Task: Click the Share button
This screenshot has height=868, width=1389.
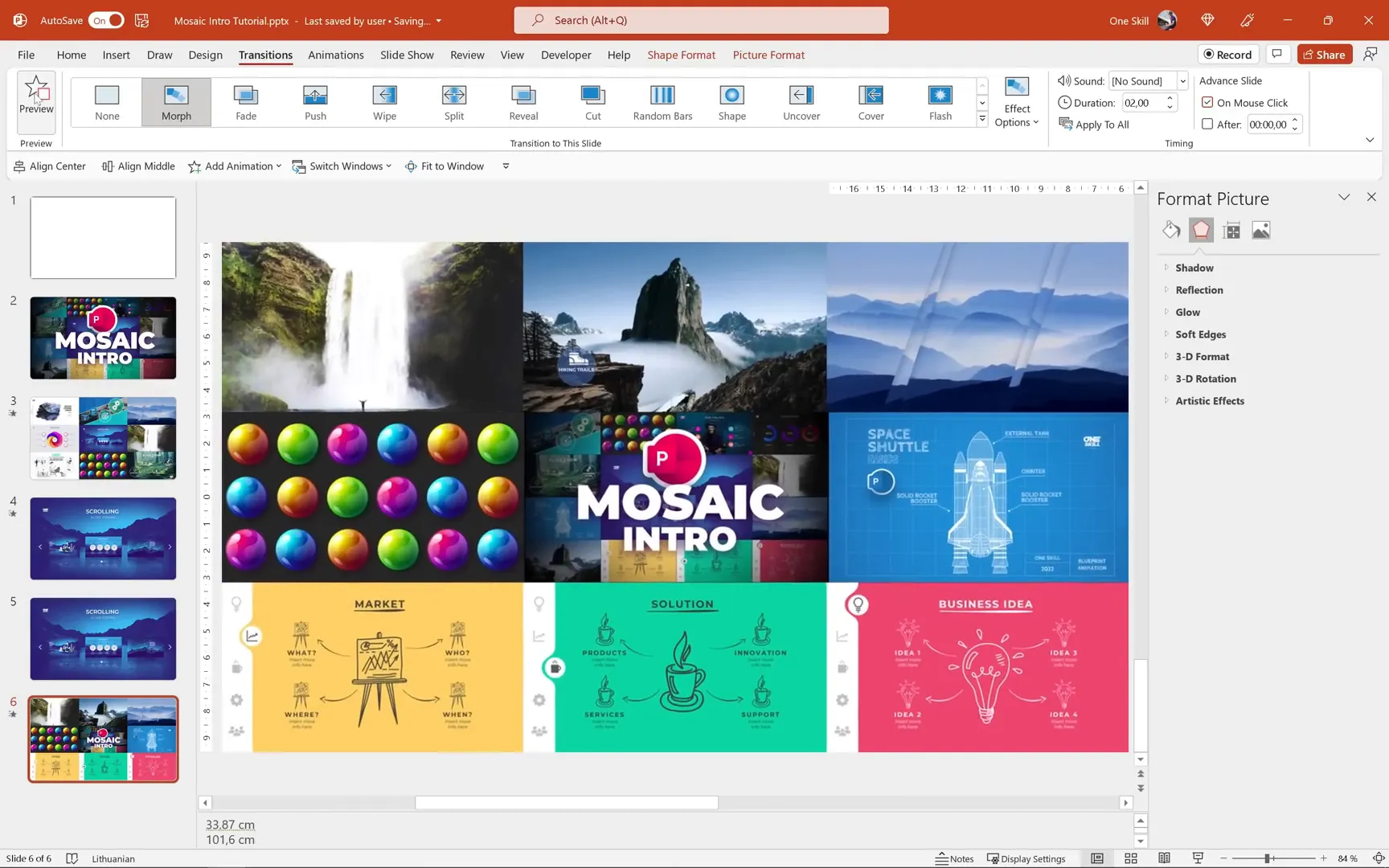Action: (1324, 54)
